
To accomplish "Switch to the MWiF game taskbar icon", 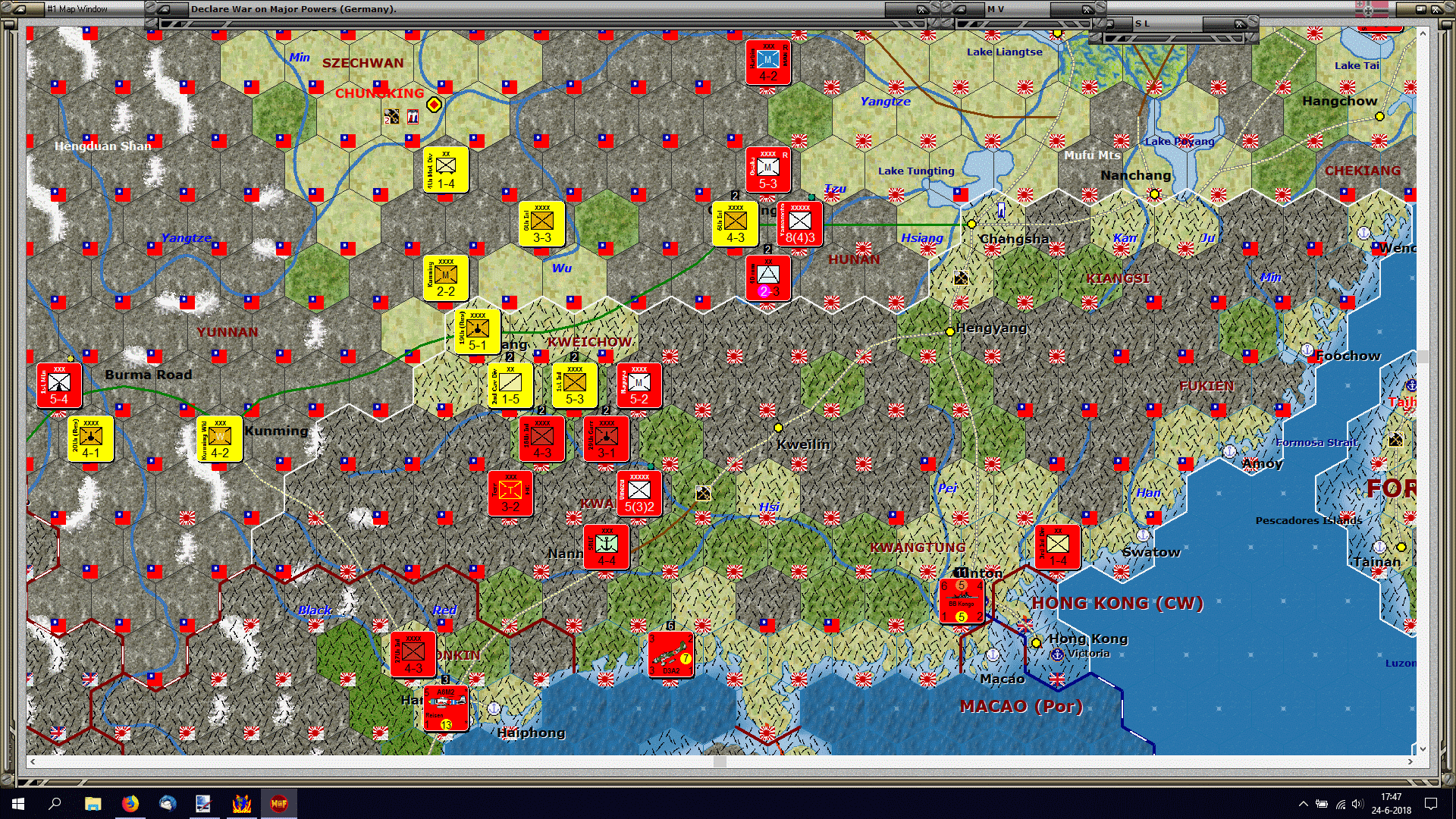I will click(x=278, y=803).
